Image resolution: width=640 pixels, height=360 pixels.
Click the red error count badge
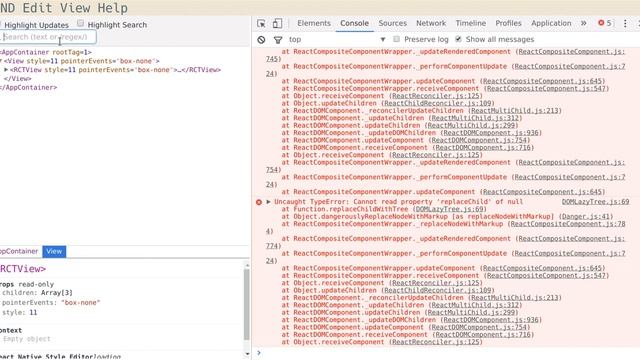coord(605,23)
